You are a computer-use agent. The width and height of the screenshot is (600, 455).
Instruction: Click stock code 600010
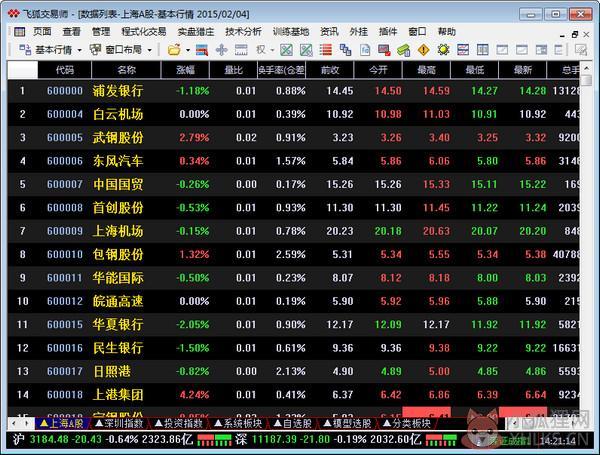[65, 254]
